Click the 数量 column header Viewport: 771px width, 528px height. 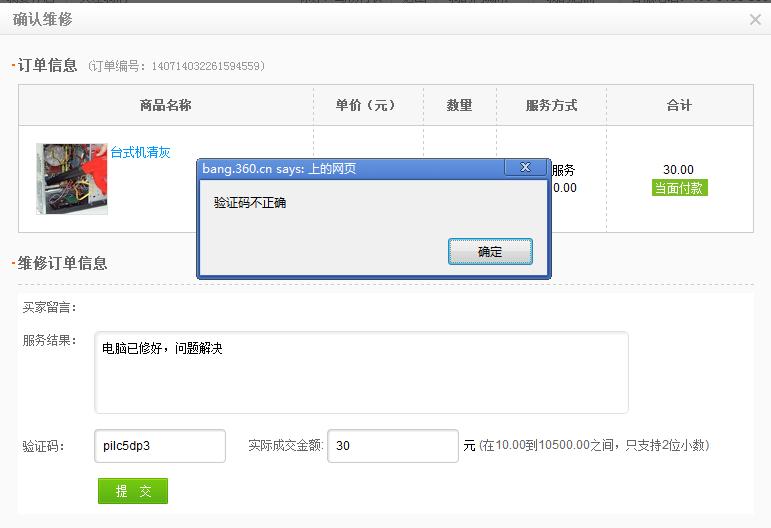[x=459, y=105]
